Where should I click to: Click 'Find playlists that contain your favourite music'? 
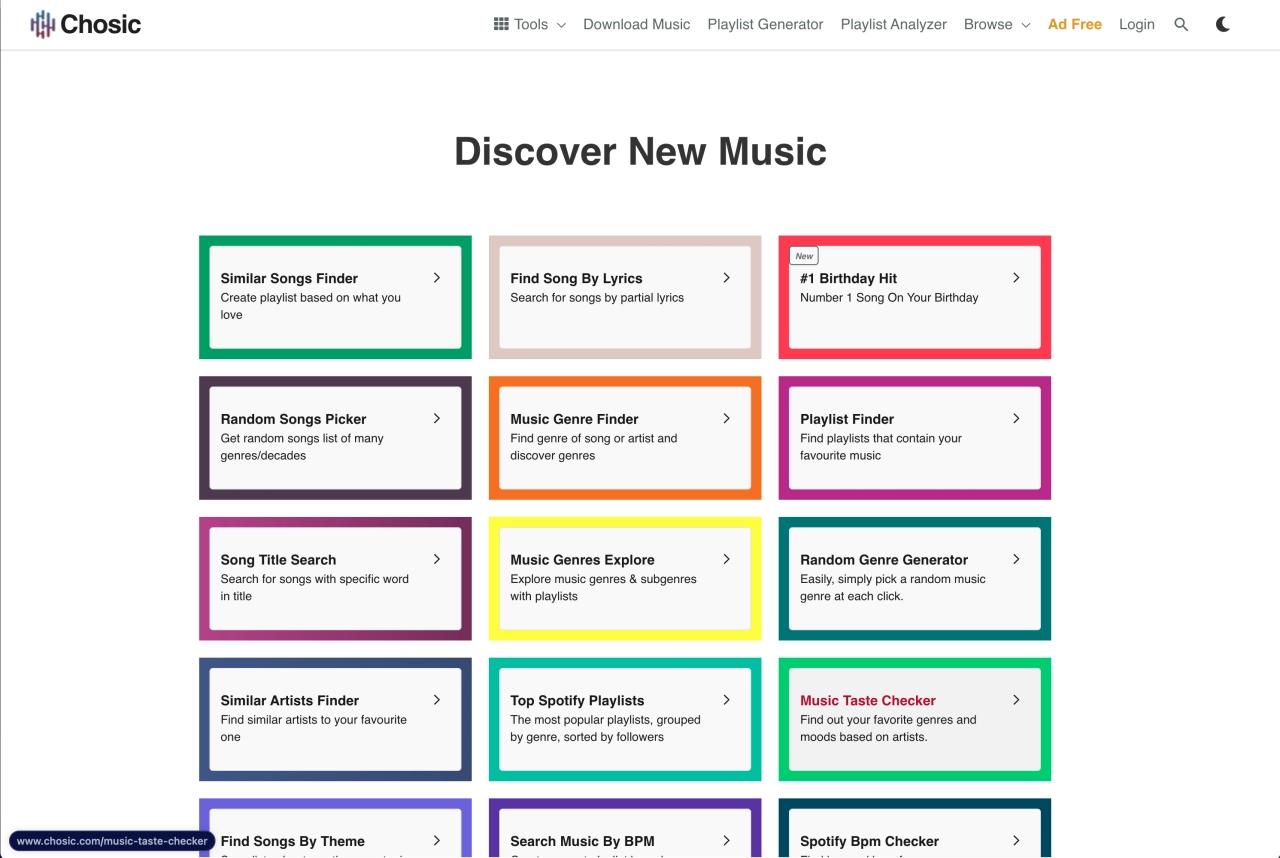[881, 447]
